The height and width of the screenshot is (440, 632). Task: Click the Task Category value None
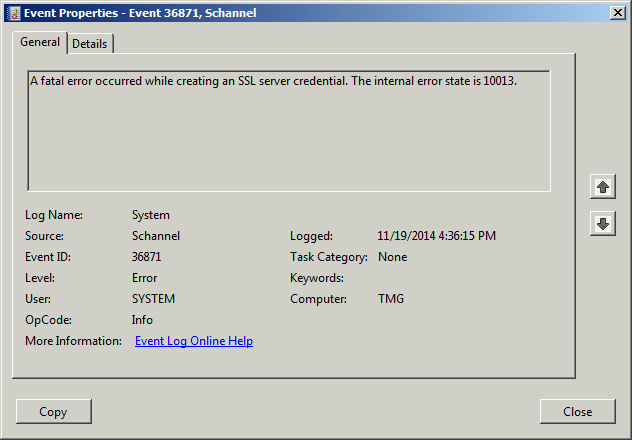392,257
